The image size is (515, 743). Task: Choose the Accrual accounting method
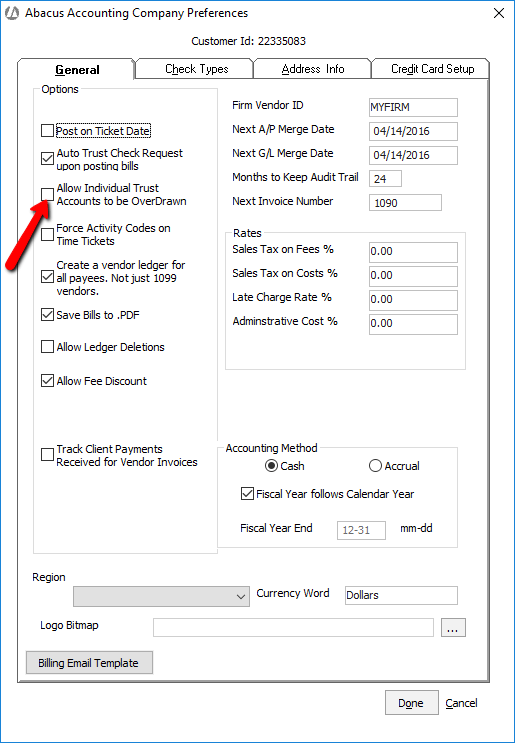click(375, 466)
